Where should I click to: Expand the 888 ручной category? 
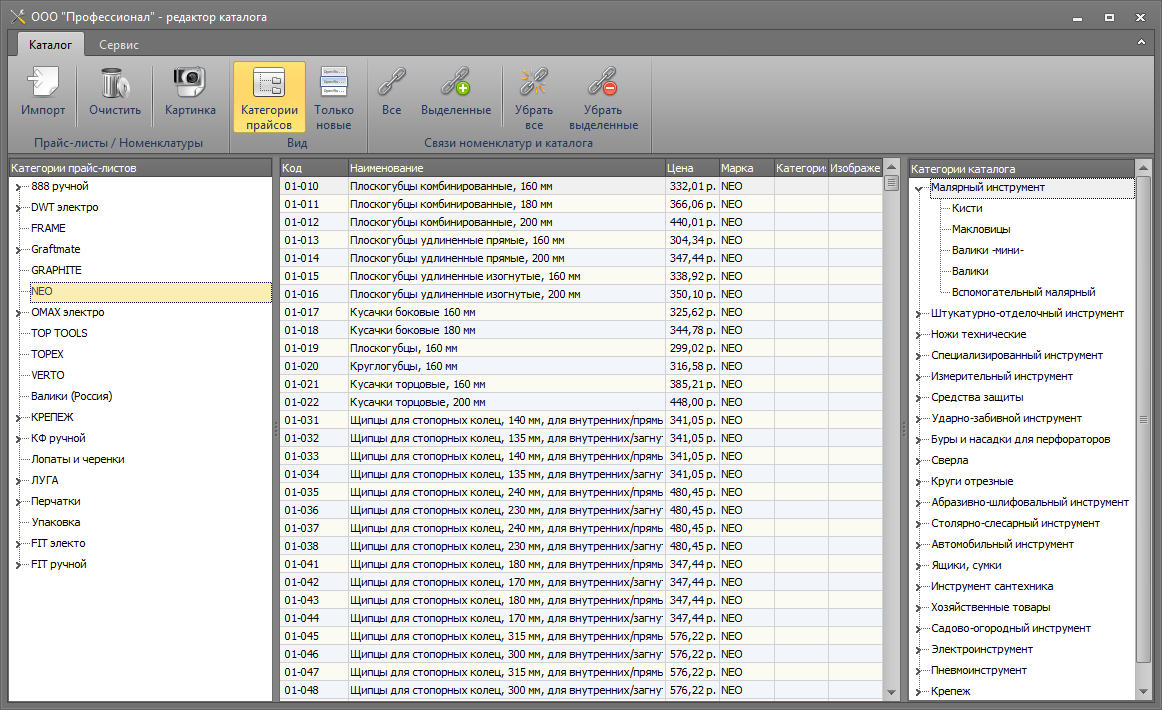pos(19,187)
